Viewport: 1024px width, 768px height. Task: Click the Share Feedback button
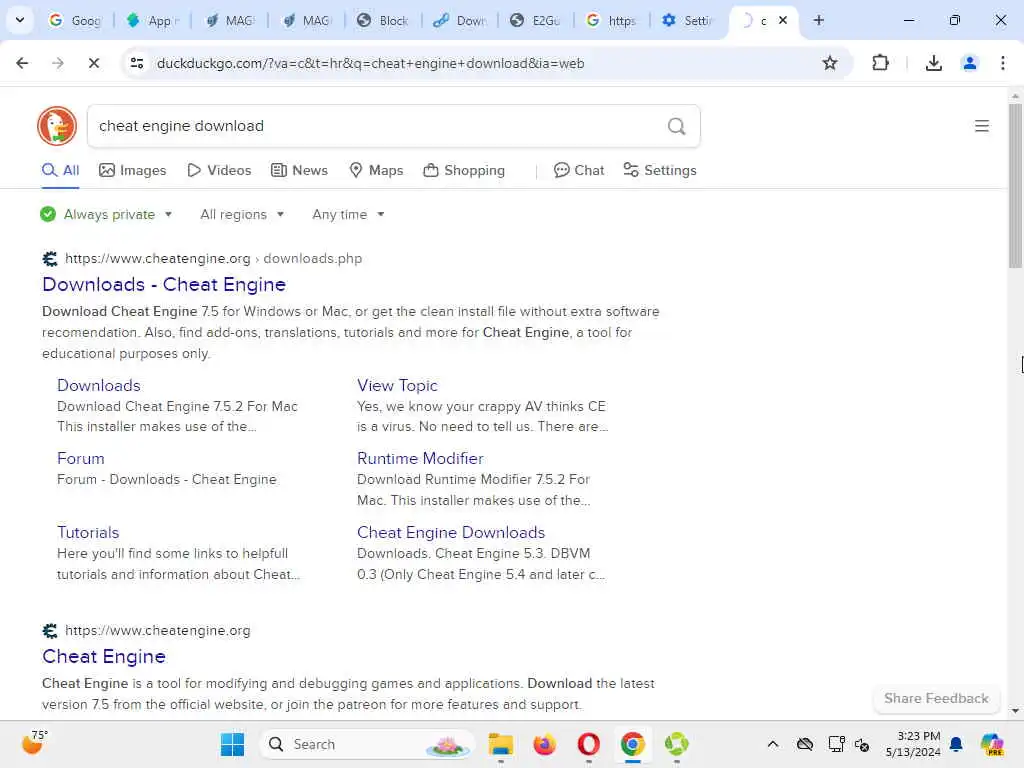(936, 698)
